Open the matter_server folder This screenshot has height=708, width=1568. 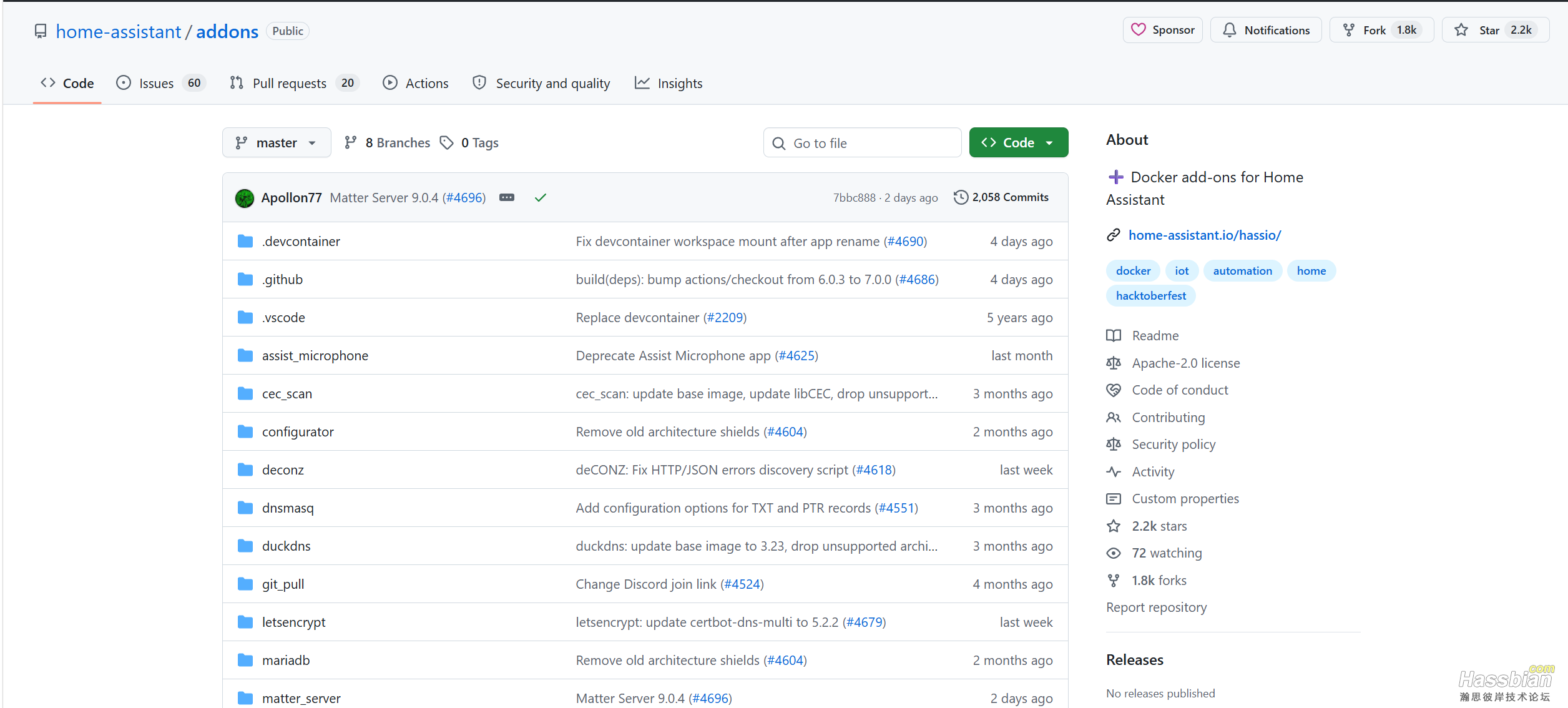pos(301,698)
